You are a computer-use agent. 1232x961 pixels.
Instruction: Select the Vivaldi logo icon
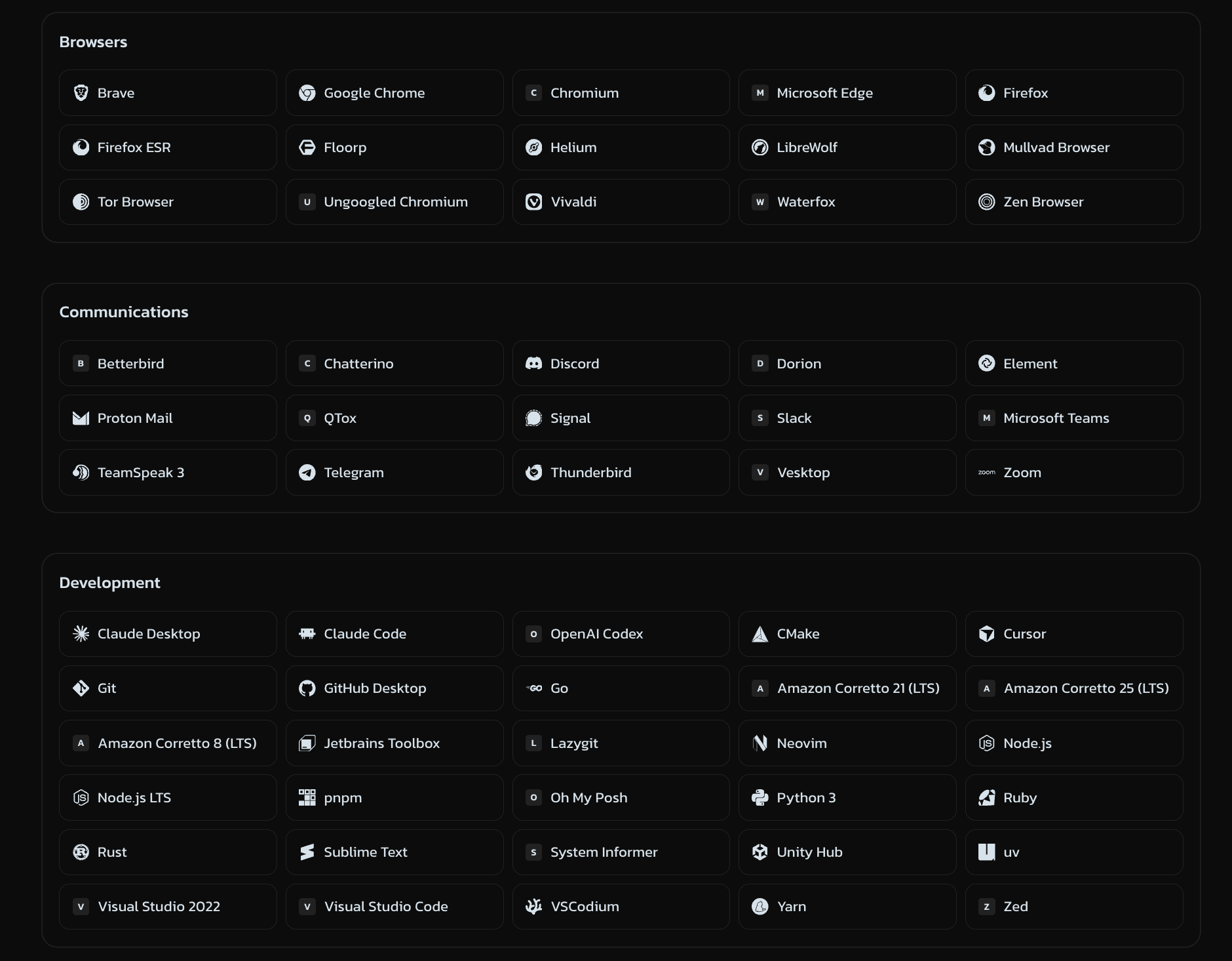pyautogui.click(x=534, y=202)
